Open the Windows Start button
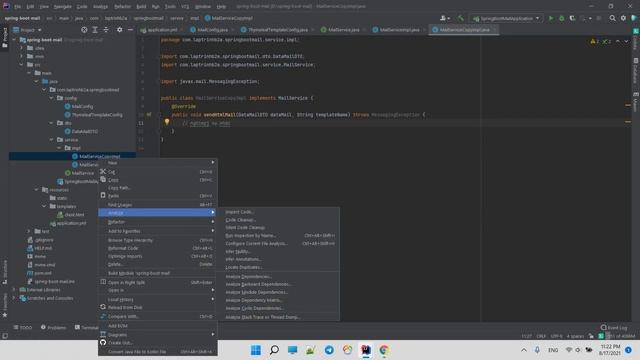The width and height of the screenshot is (640, 360). point(256,350)
